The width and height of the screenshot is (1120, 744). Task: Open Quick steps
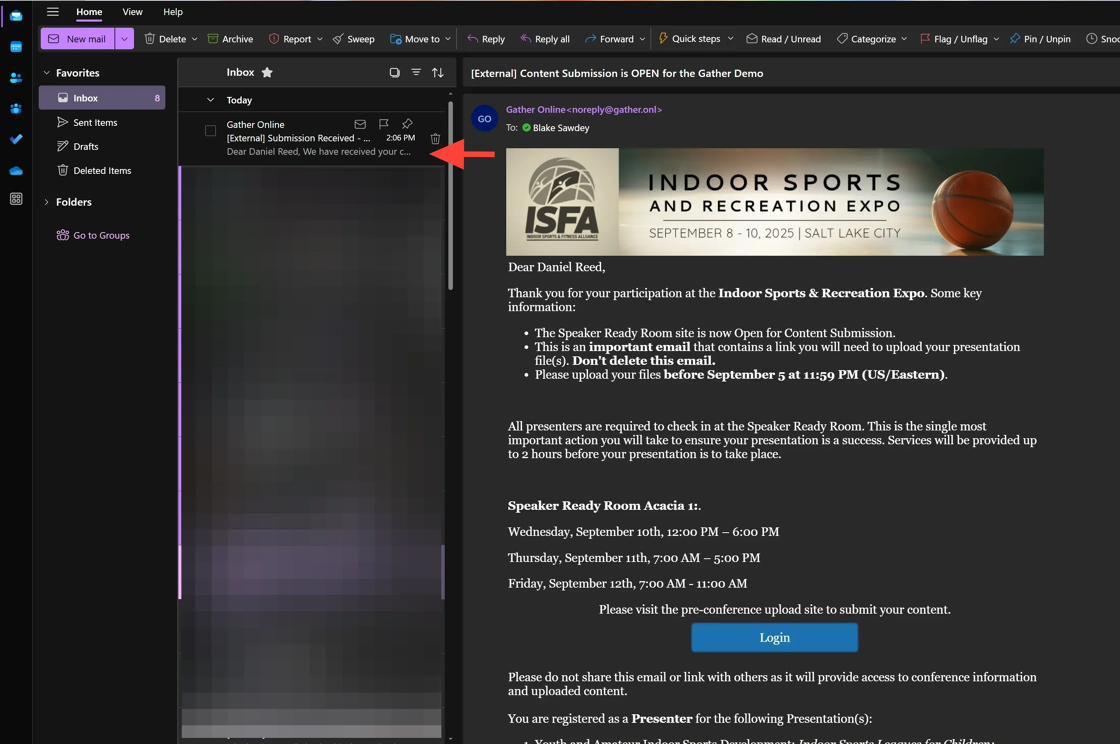point(689,39)
